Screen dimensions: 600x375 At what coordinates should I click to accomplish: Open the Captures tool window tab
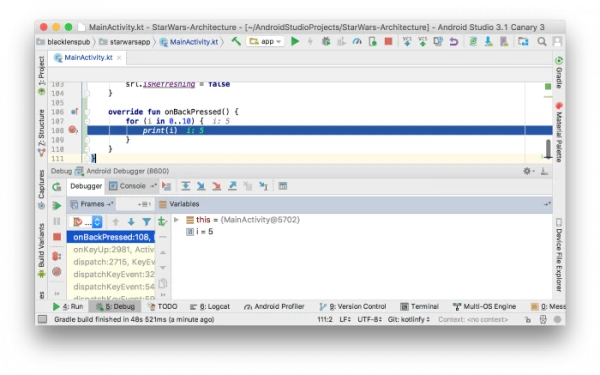coord(41,189)
